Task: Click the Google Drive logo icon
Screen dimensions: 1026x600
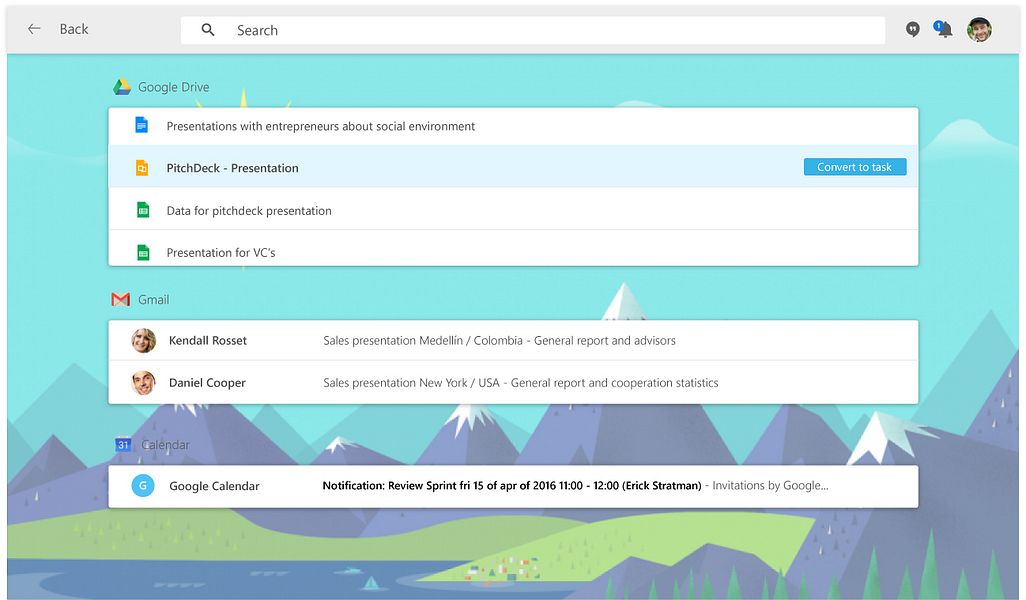Action: click(x=122, y=87)
